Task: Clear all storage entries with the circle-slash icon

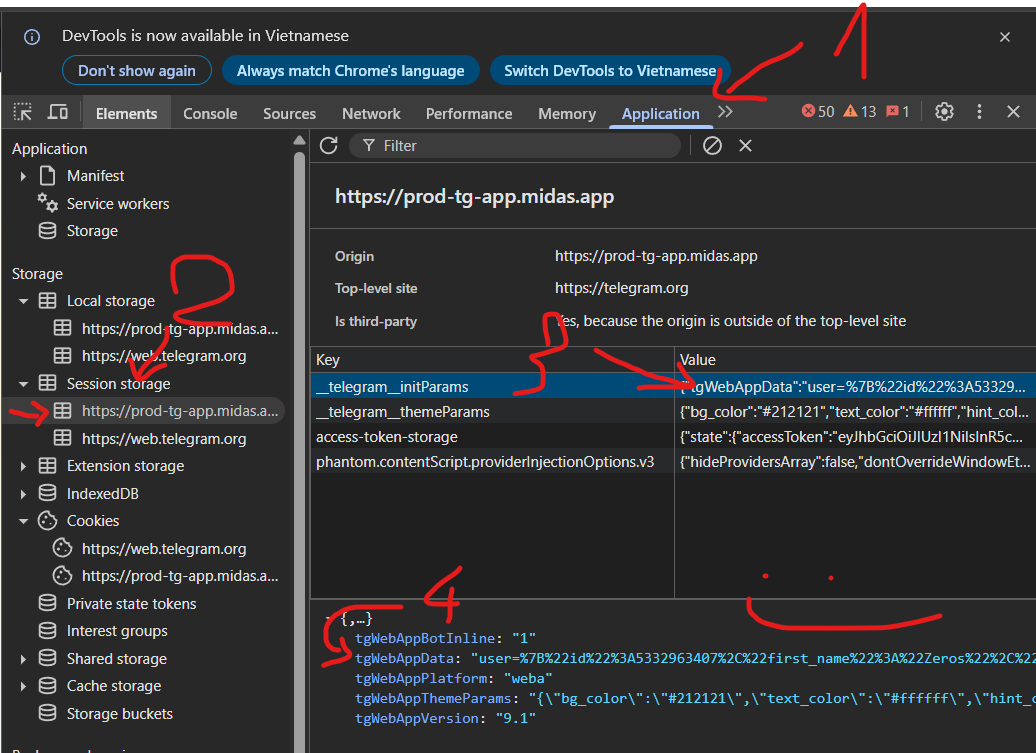Action: (x=712, y=145)
